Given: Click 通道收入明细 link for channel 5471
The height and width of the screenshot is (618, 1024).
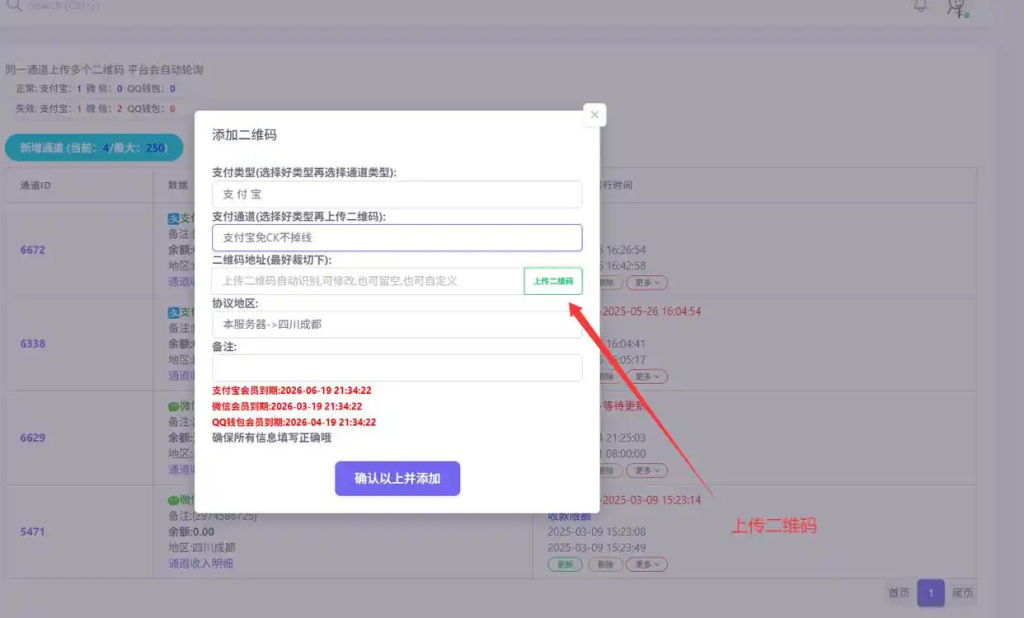Looking at the screenshot, I should 201,564.
